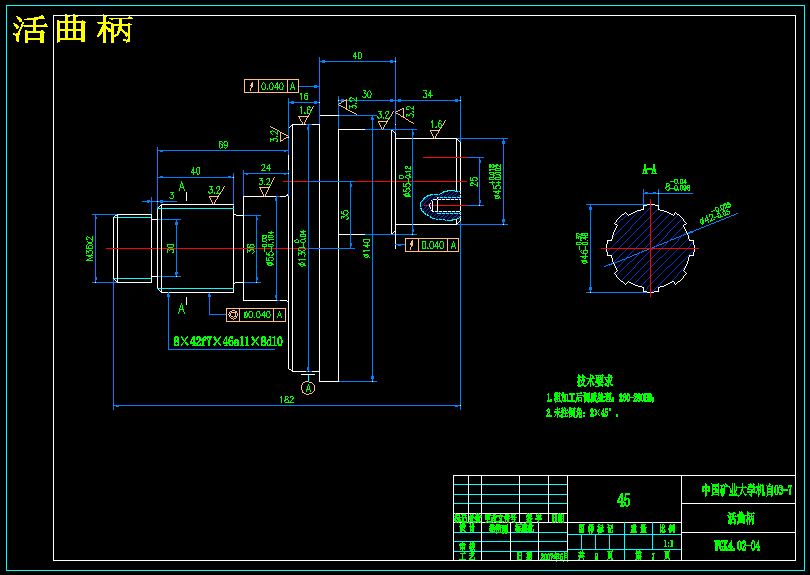
Task: Select the small 3 dimension value
Action: point(172,196)
